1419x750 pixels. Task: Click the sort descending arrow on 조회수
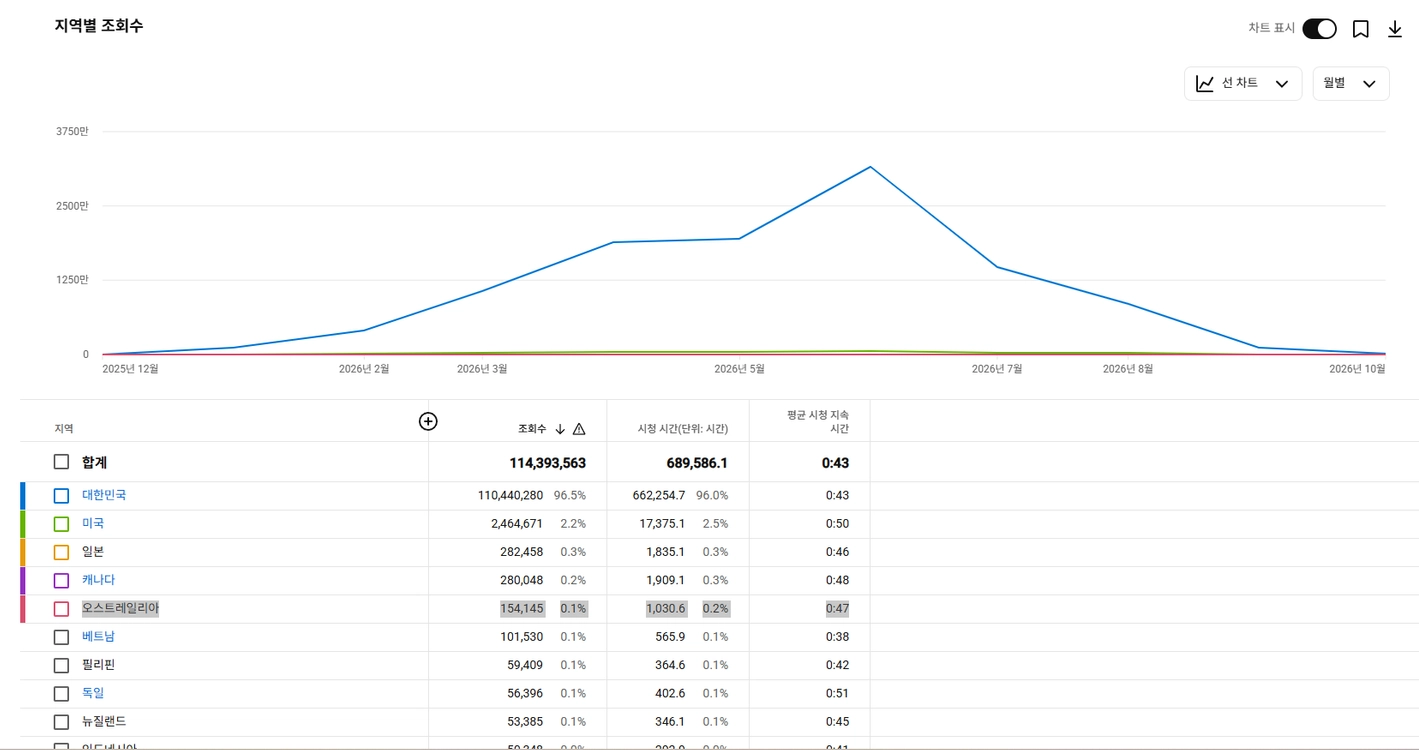(x=560, y=429)
